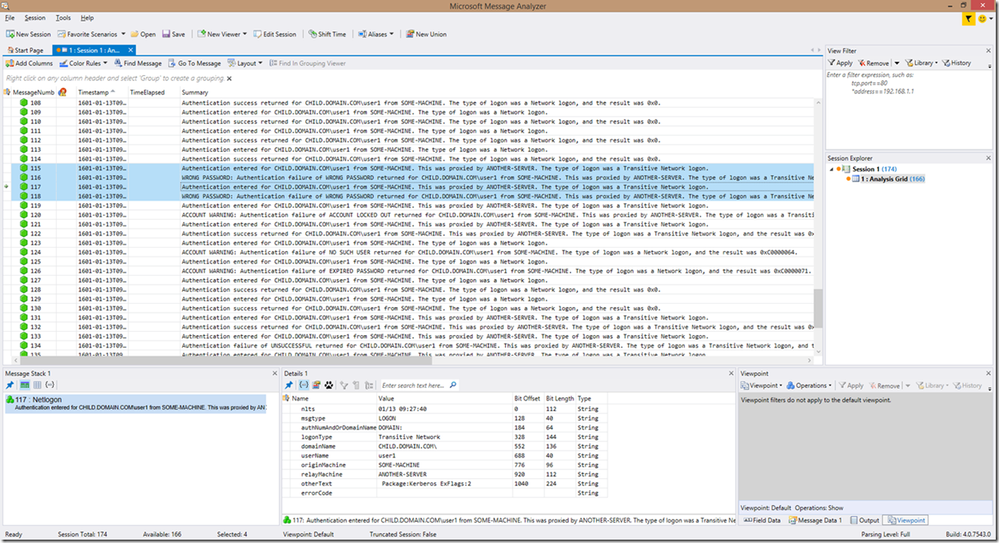Click inside the filter expression text box
This screenshot has width=999, height=543.
tap(909, 110)
